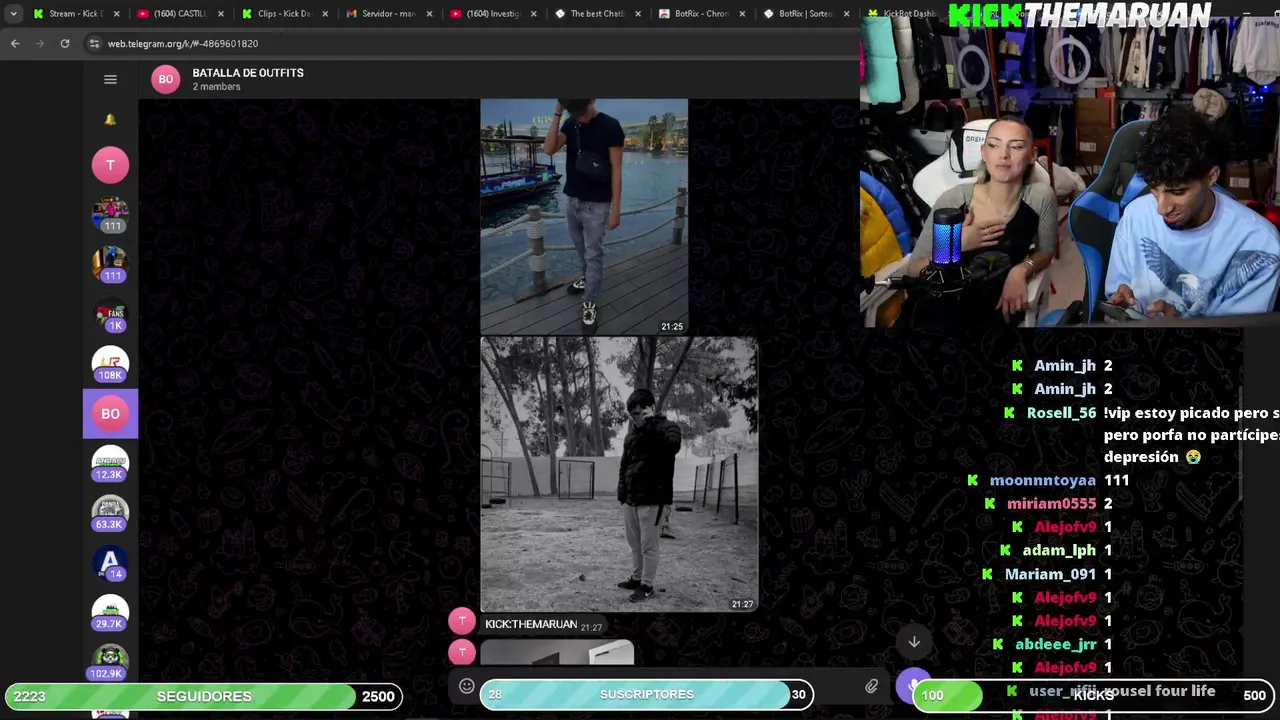This screenshot has width=1280, height=720.
Task: Click the '2 members' subtitle text
Action: [216, 87]
